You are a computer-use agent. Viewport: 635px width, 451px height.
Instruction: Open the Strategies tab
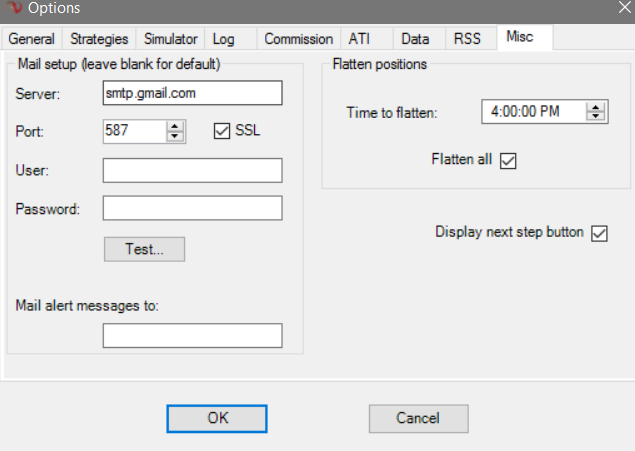(x=98, y=39)
